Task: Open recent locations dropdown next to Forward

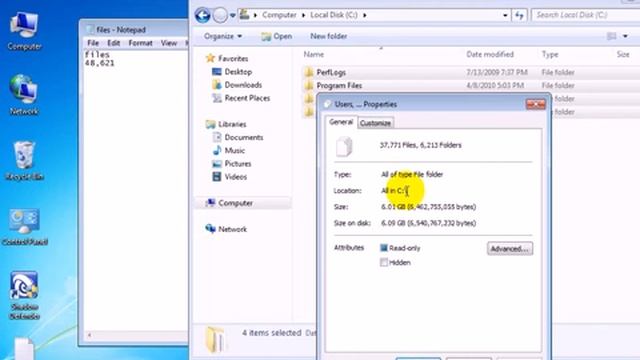Action: click(233, 16)
